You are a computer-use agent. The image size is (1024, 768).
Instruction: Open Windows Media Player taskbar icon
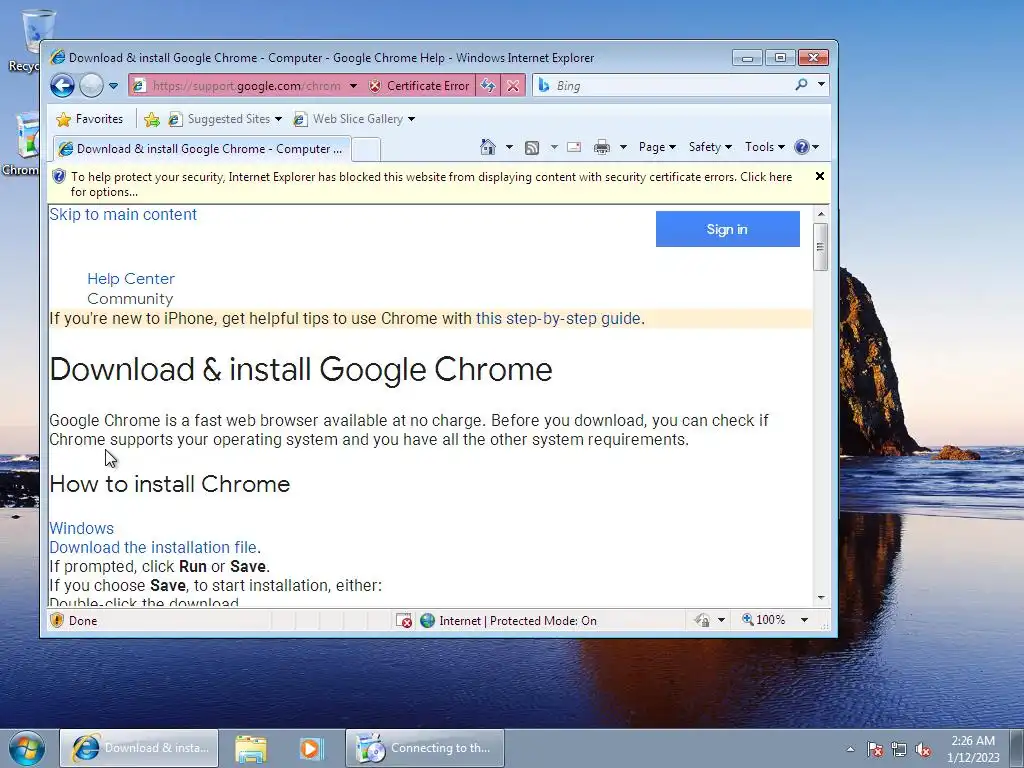(311, 749)
